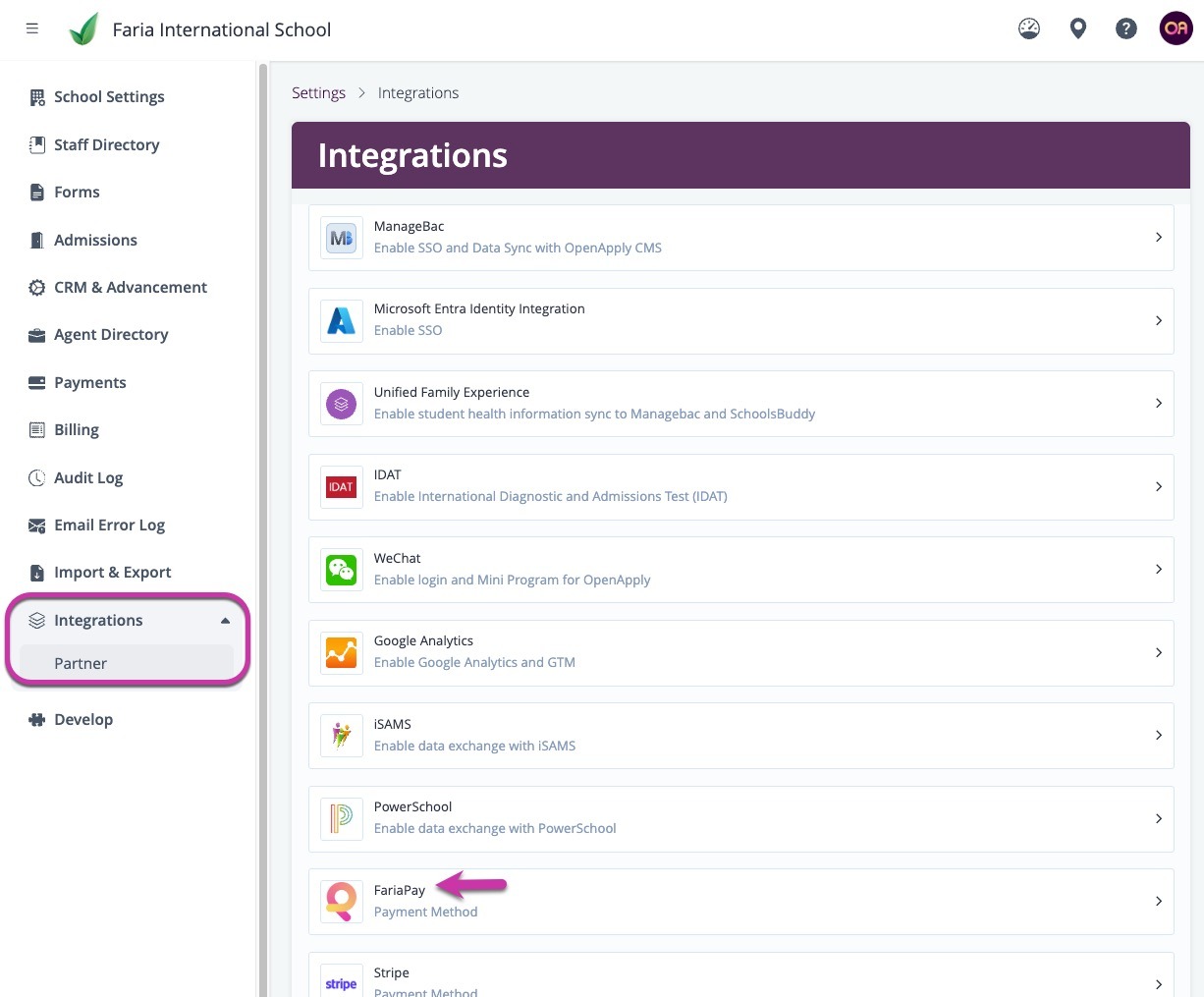The width and height of the screenshot is (1204, 997).
Task: Expand the Google Analytics row chevron
Action: (x=1159, y=652)
